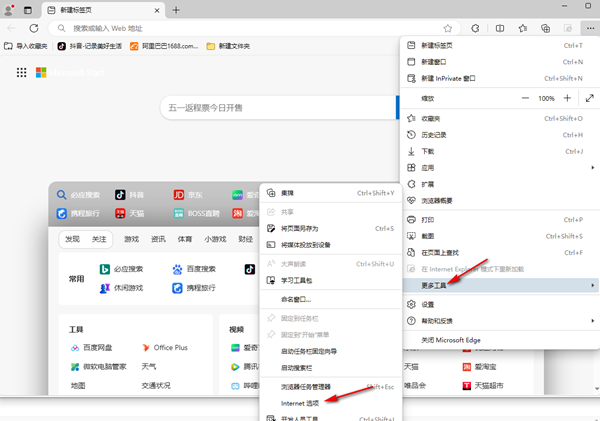Viewport: 600px width, 421px height.
Task: Open 抖音-记录美好生活 bookmark
Action: tap(90, 46)
